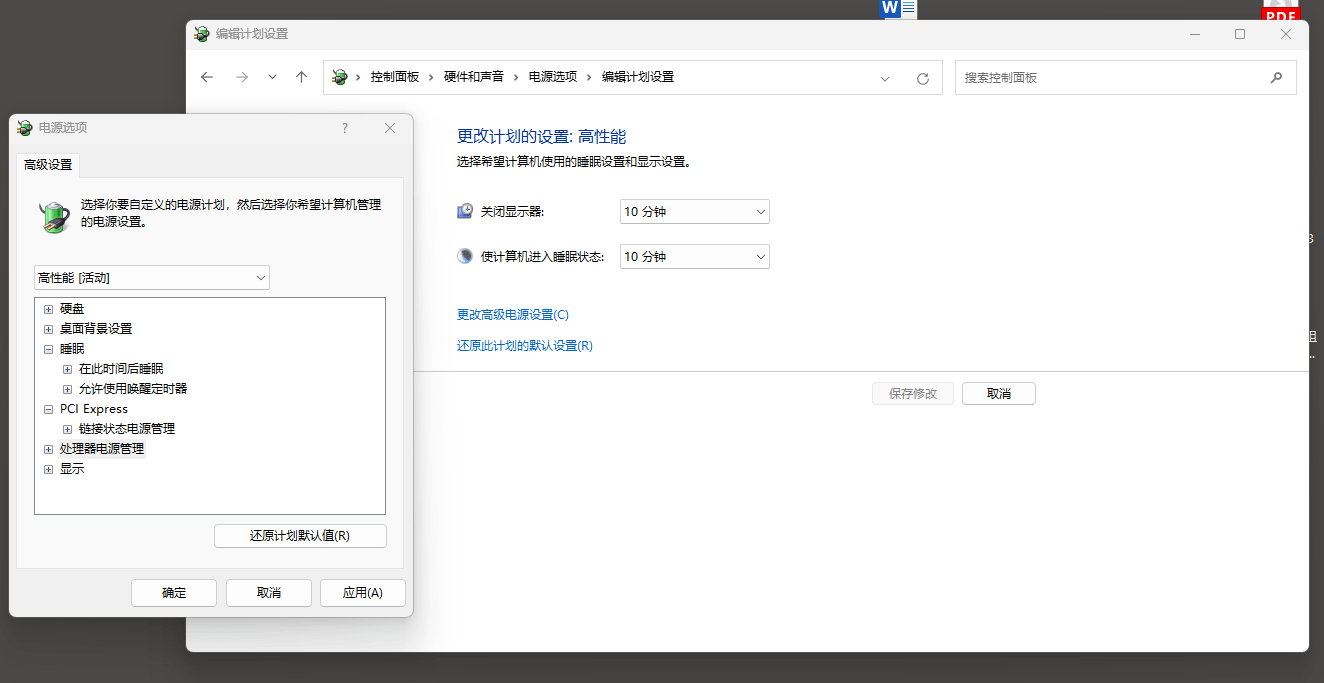The height and width of the screenshot is (683, 1324).
Task: Click the Word document desktop icon
Action: [898, 9]
